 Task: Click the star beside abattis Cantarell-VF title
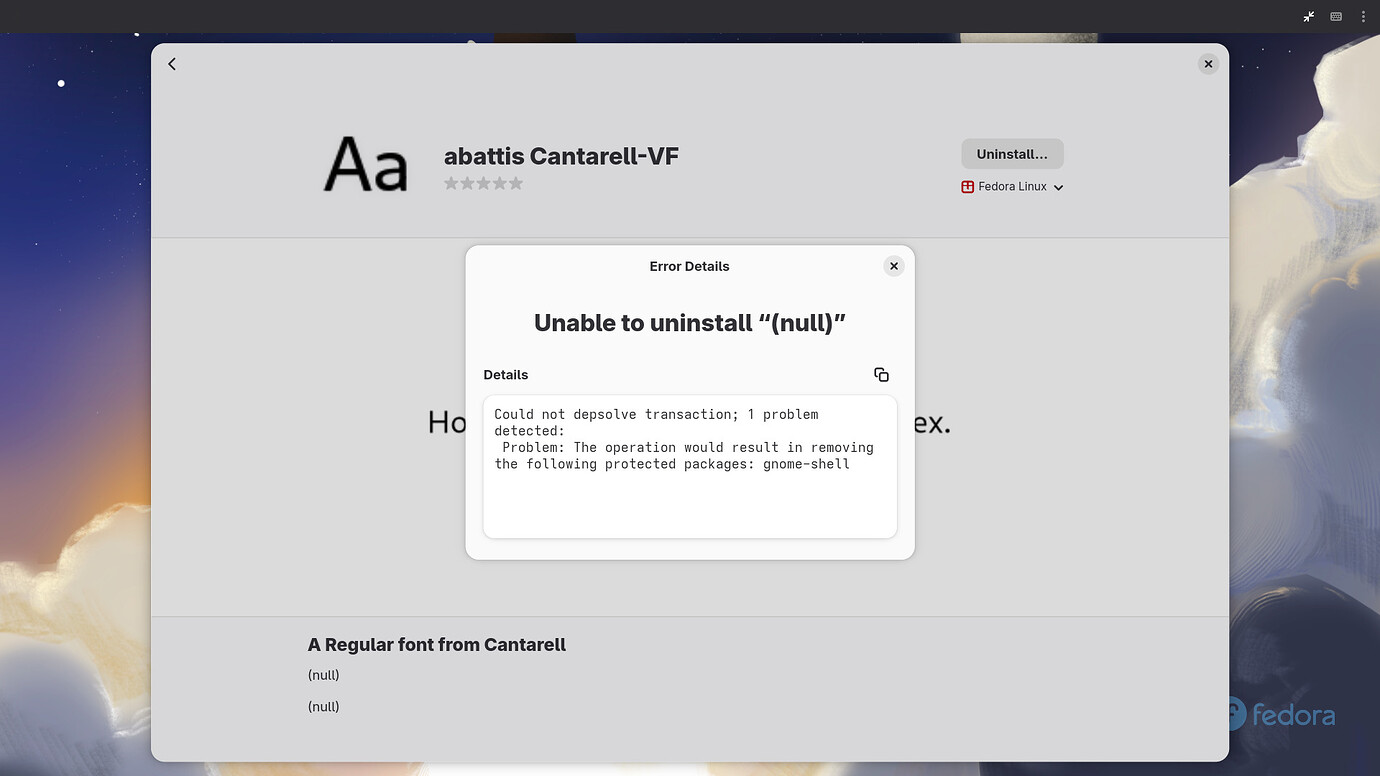pos(450,183)
